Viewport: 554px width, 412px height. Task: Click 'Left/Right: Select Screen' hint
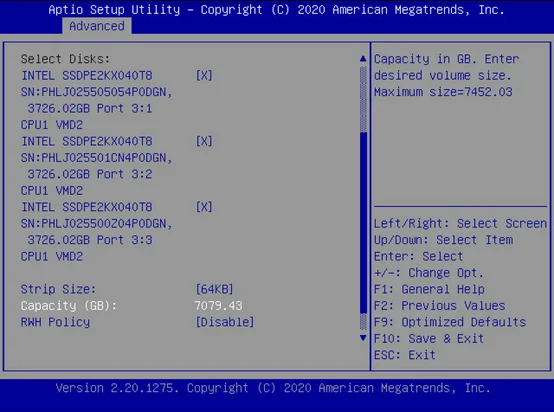pyautogui.click(x=460, y=224)
